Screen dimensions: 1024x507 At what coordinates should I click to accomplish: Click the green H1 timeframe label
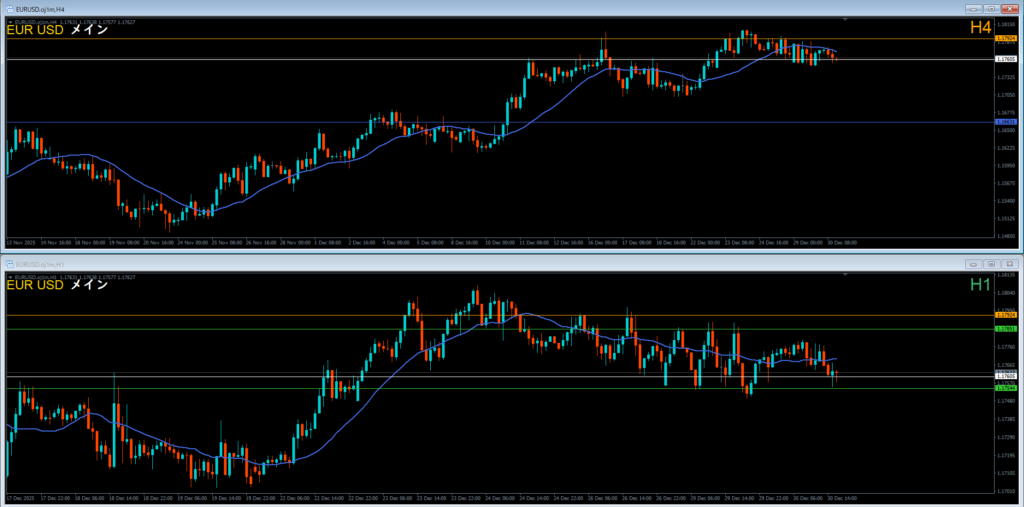(979, 286)
